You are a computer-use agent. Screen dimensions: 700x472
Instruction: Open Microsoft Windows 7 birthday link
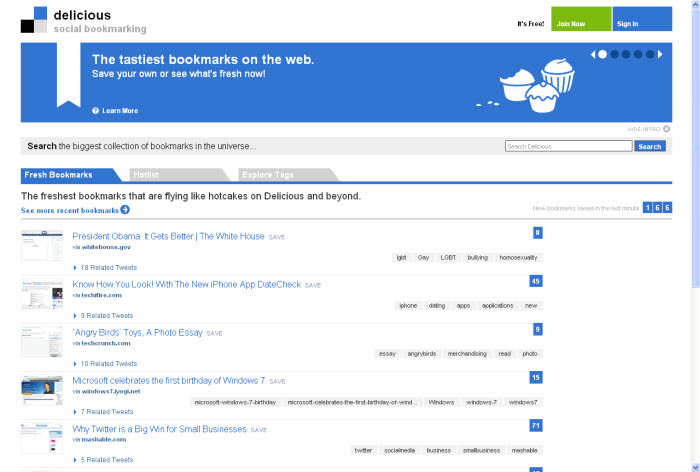[169, 381]
